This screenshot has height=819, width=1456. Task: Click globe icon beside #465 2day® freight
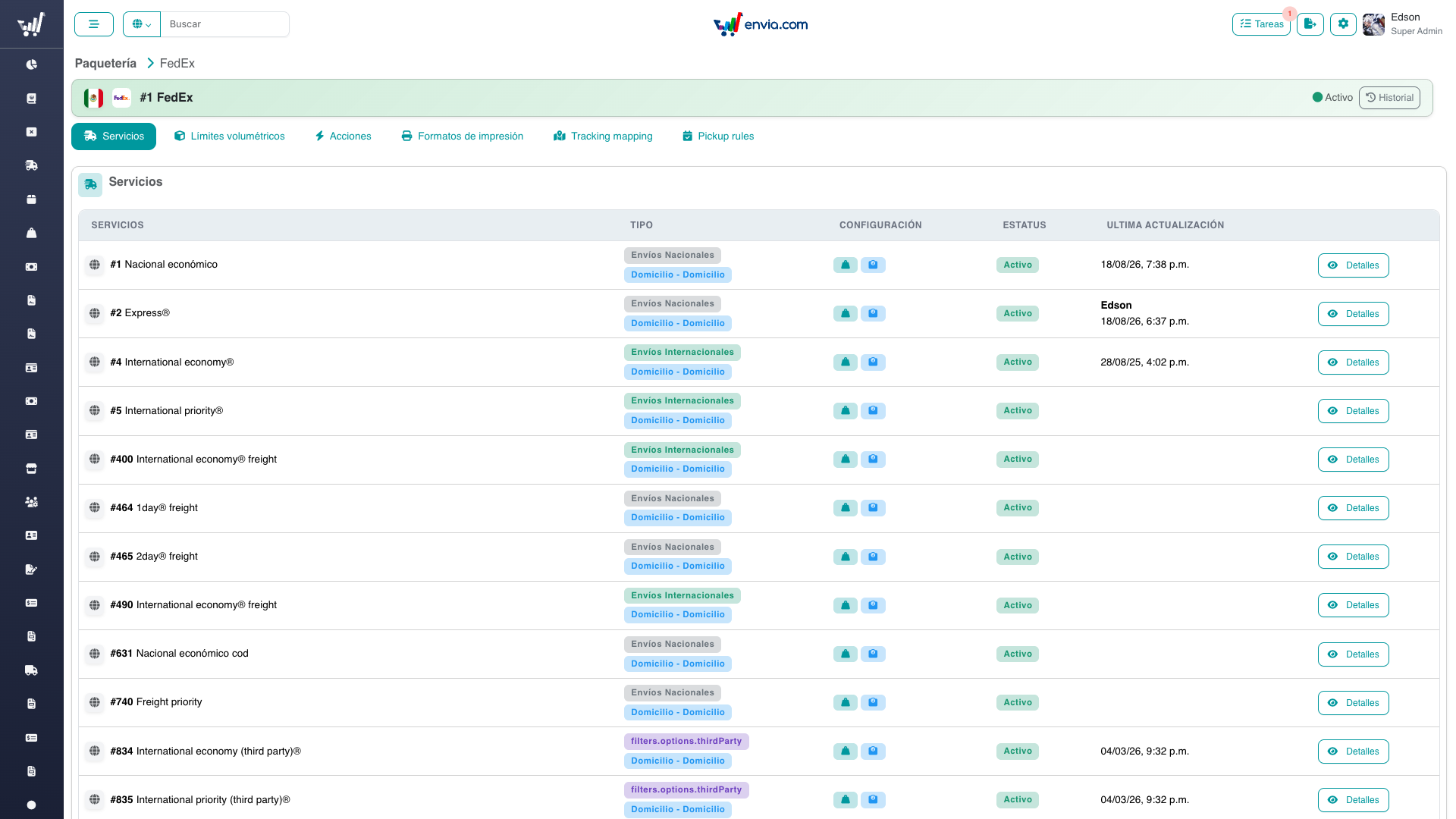(x=95, y=557)
